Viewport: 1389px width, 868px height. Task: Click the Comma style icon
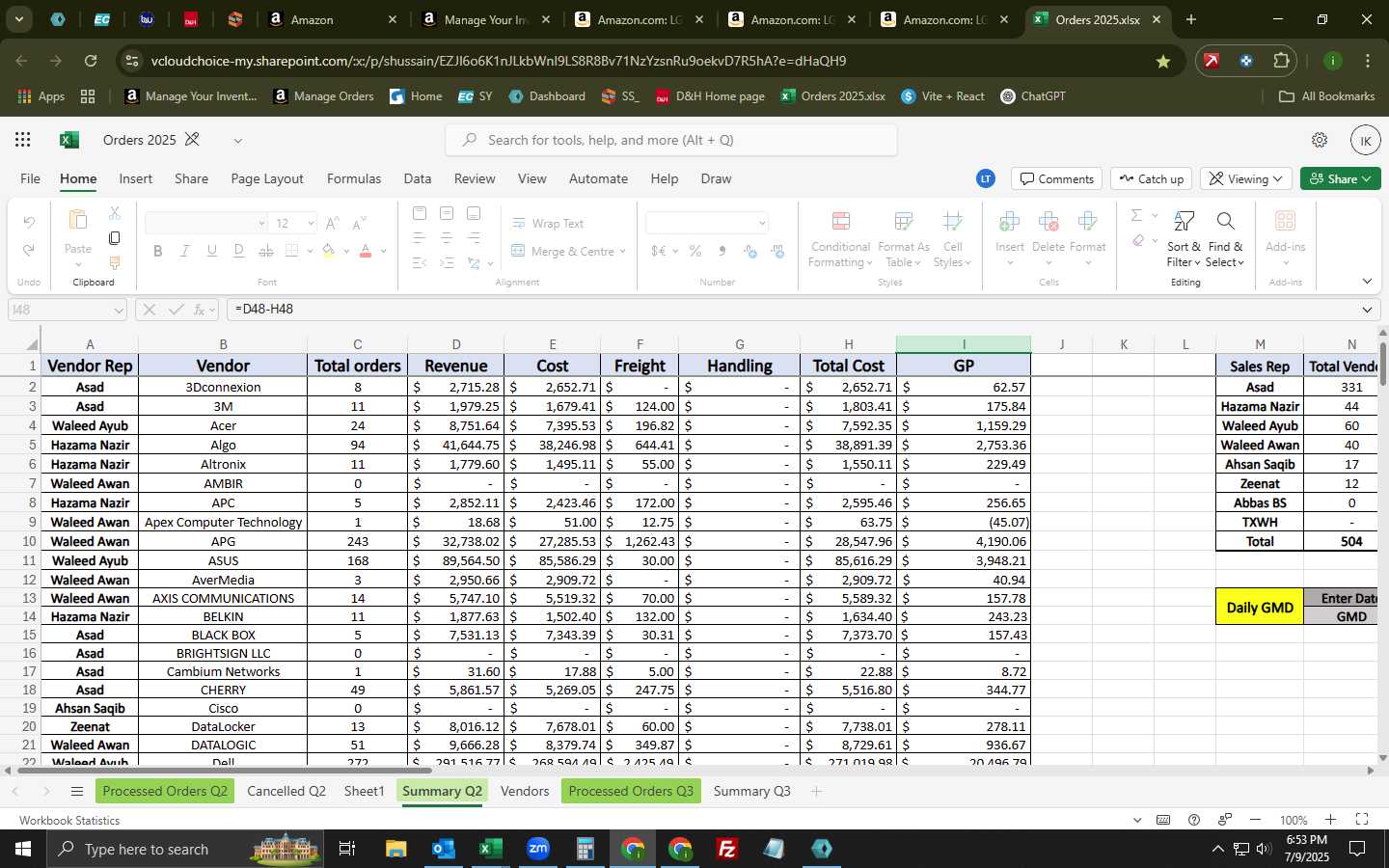[722, 251]
